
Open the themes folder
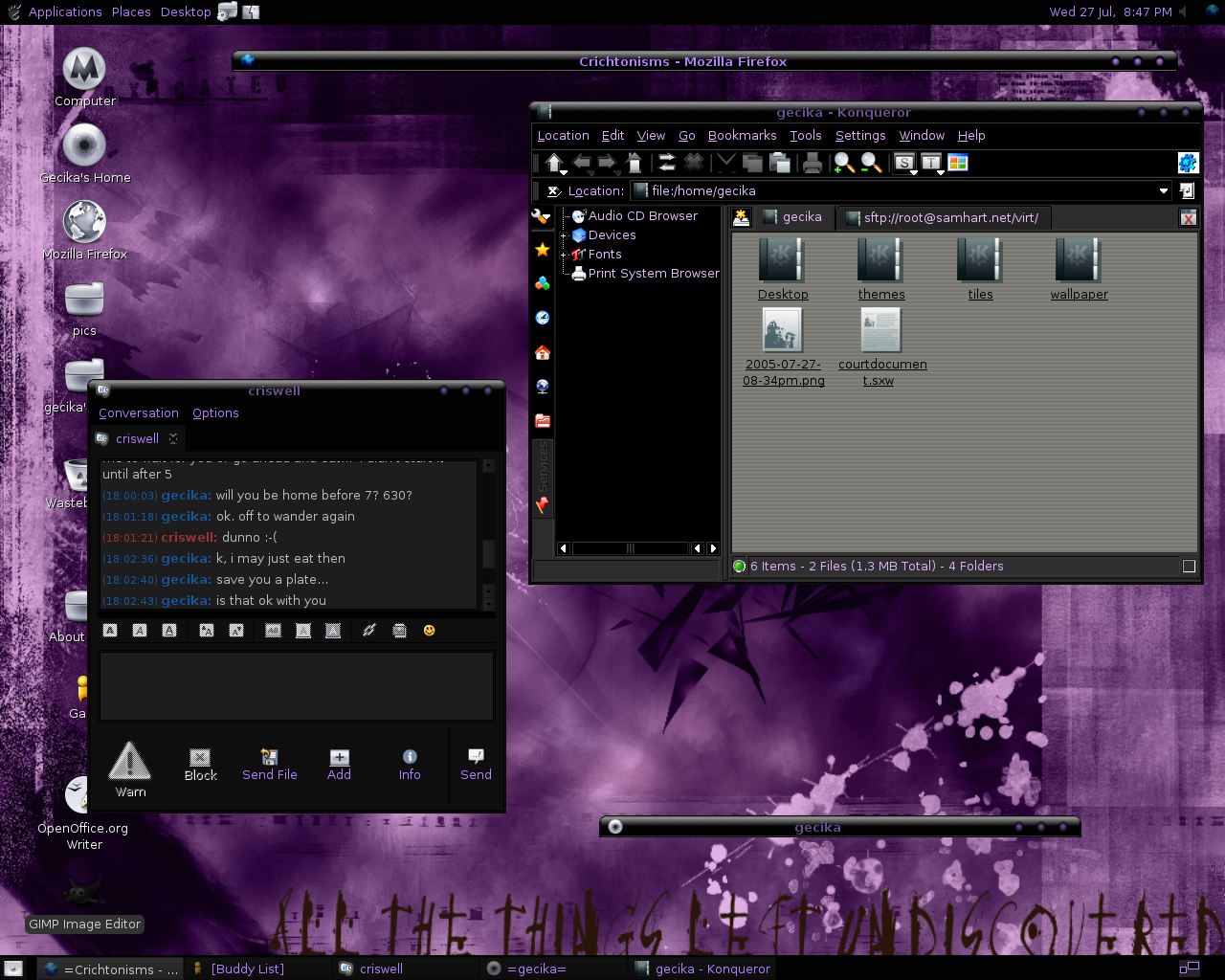coord(880,269)
